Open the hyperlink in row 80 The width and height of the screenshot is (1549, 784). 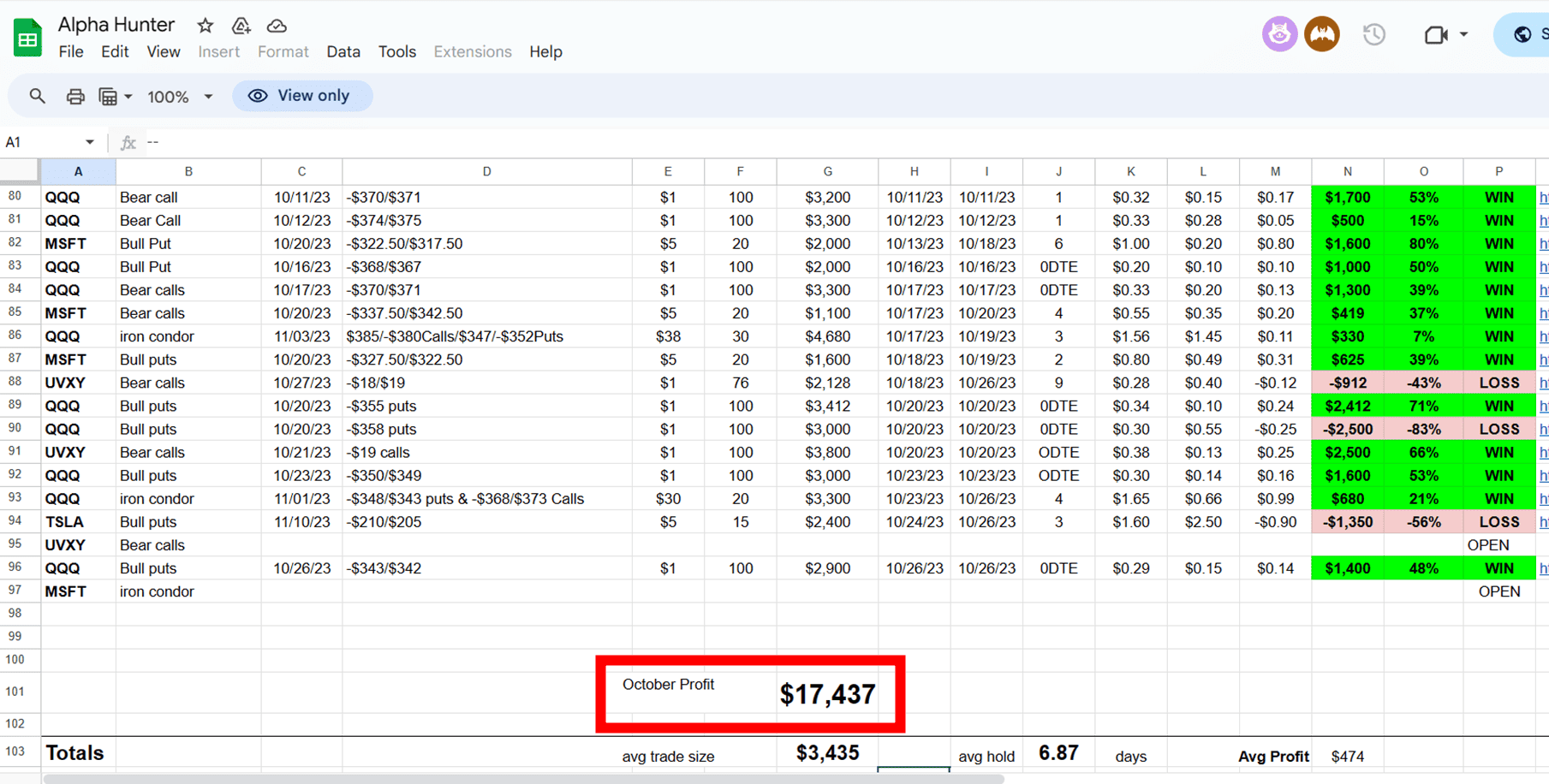(x=1543, y=197)
